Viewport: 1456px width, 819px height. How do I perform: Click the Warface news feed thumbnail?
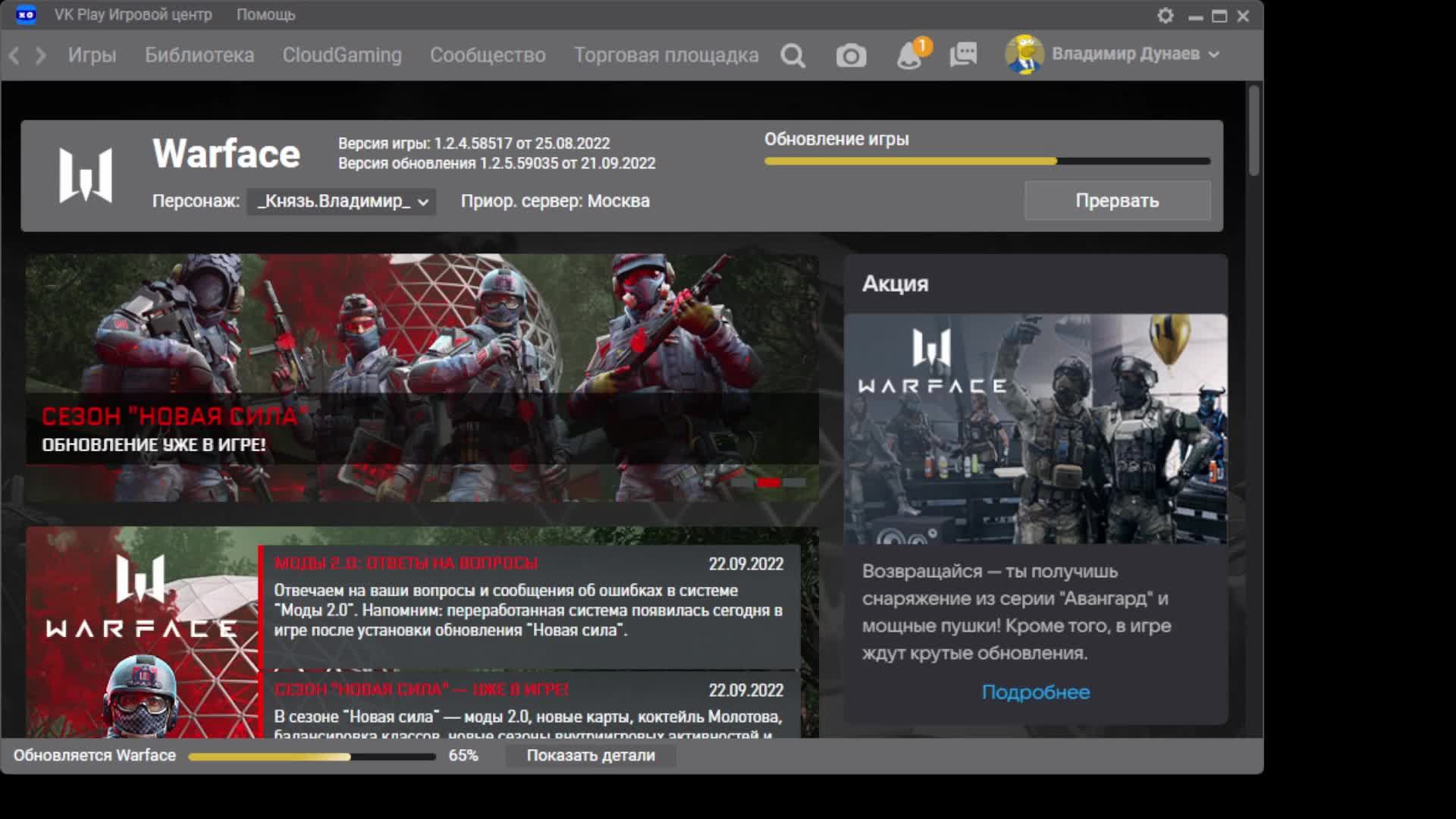point(142,632)
